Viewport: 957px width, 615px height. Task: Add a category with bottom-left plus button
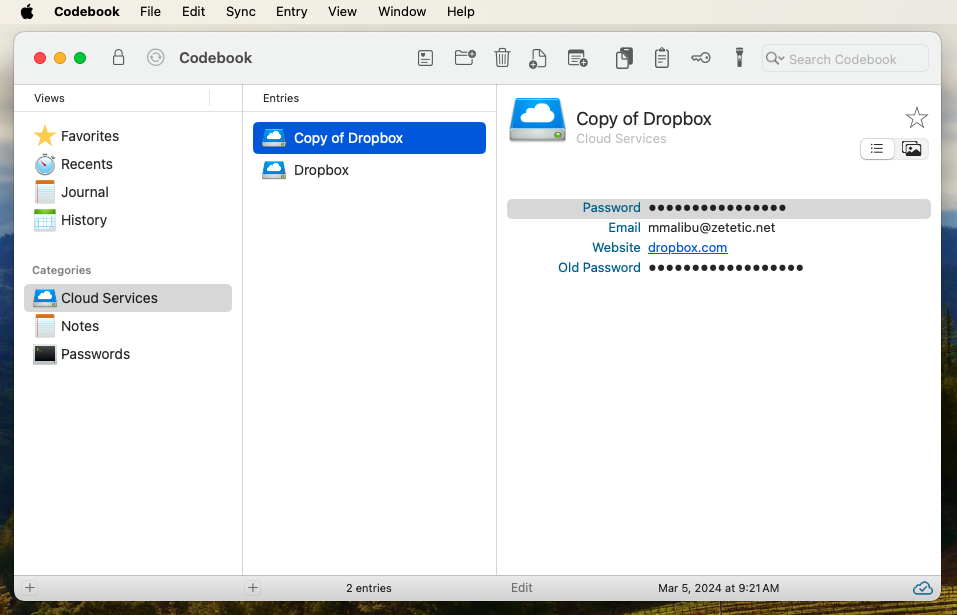(x=30, y=588)
